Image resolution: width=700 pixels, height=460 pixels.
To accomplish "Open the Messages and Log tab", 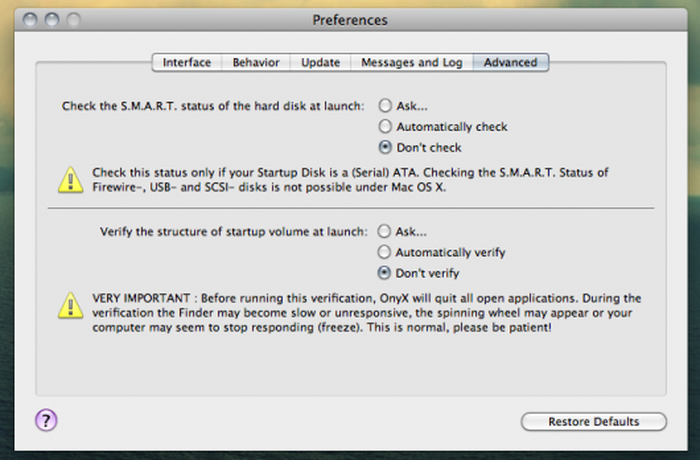I will (x=412, y=63).
